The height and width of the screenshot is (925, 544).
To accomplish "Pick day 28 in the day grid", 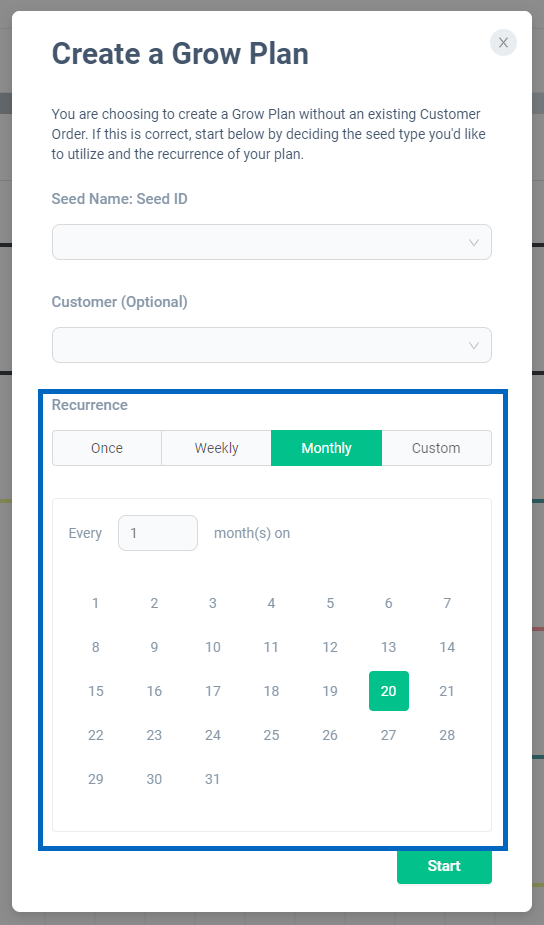I will (447, 735).
